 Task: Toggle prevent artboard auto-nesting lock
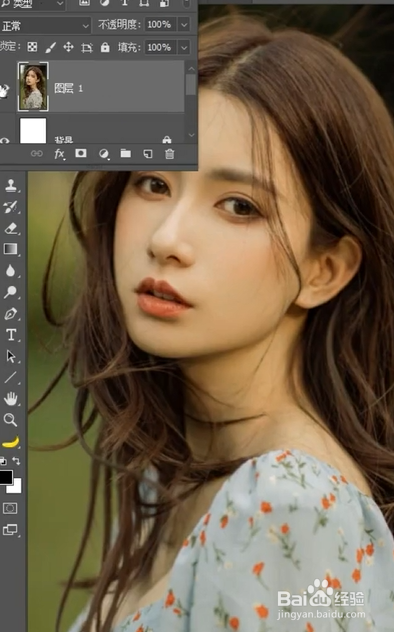(87, 48)
